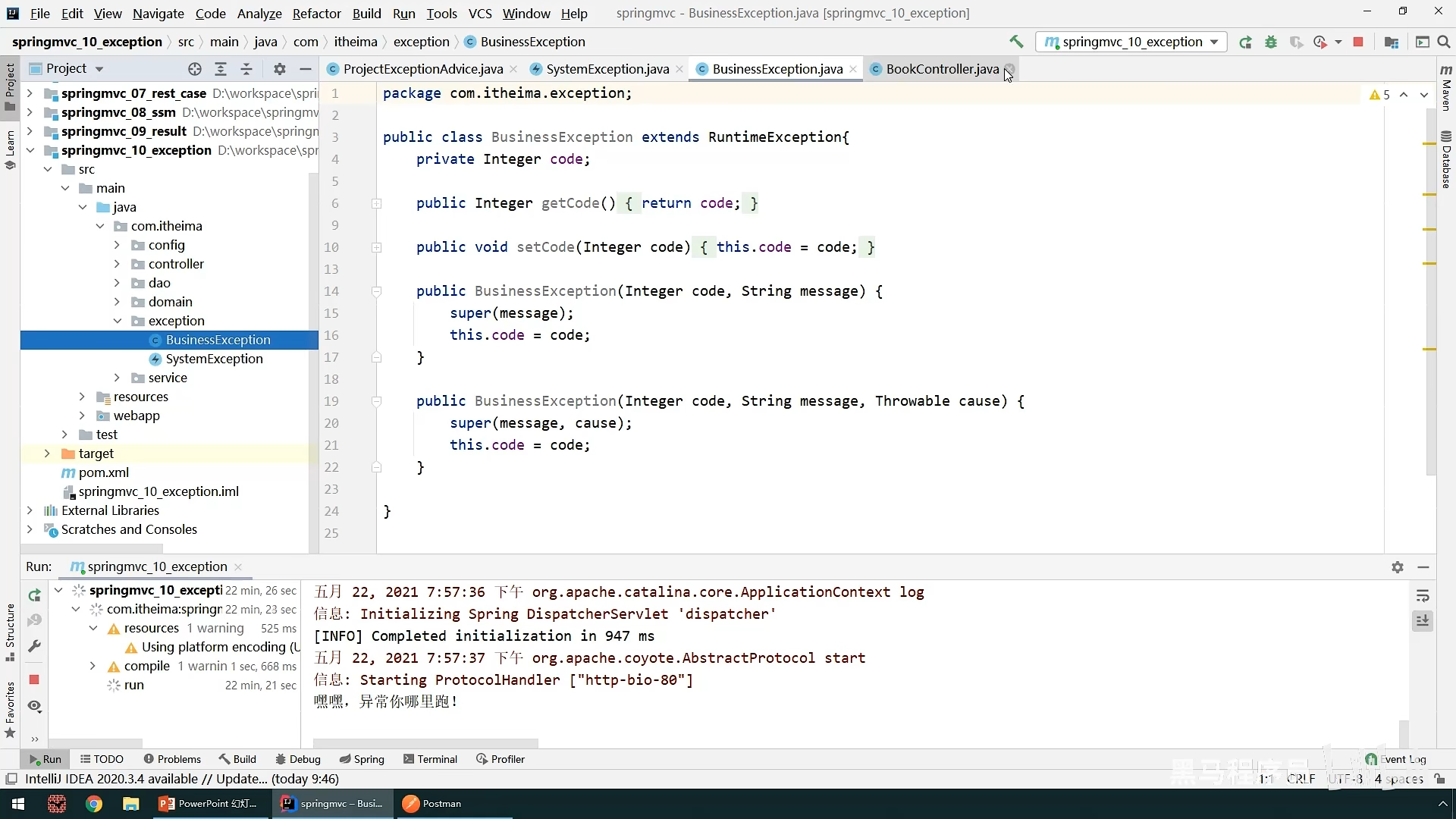Expand the controller package folder

pyautogui.click(x=117, y=264)
